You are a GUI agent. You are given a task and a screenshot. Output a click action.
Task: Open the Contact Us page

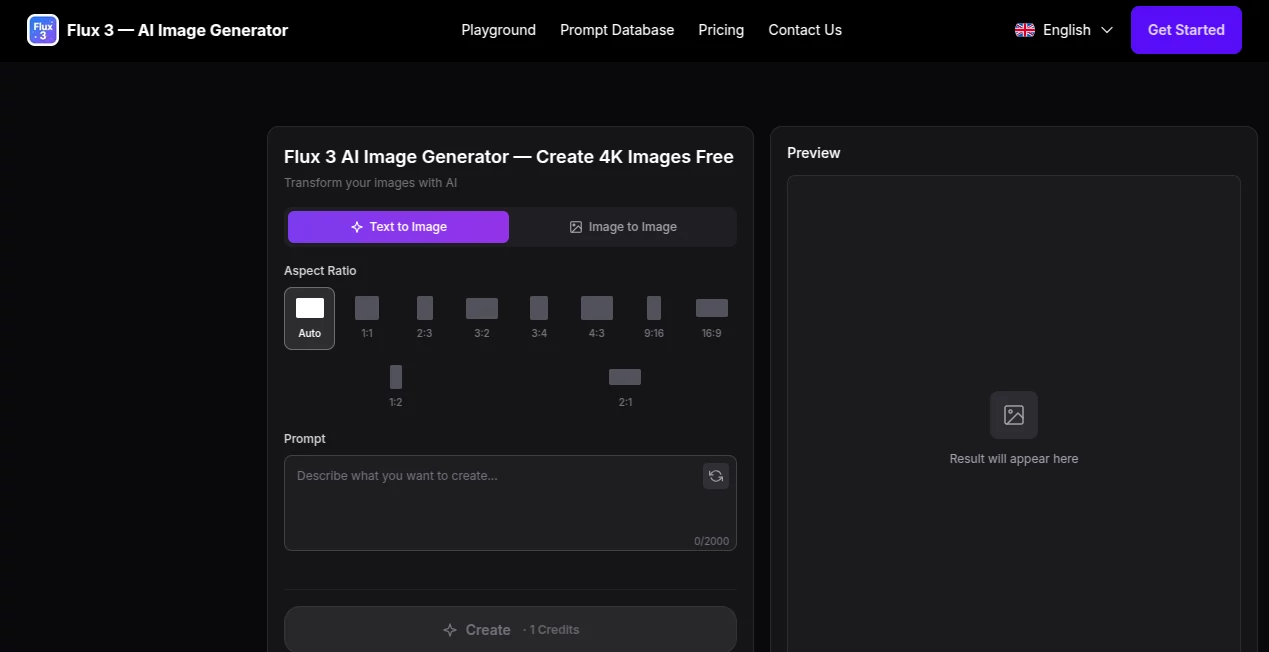pyautogui.click(x=805, y=30)
